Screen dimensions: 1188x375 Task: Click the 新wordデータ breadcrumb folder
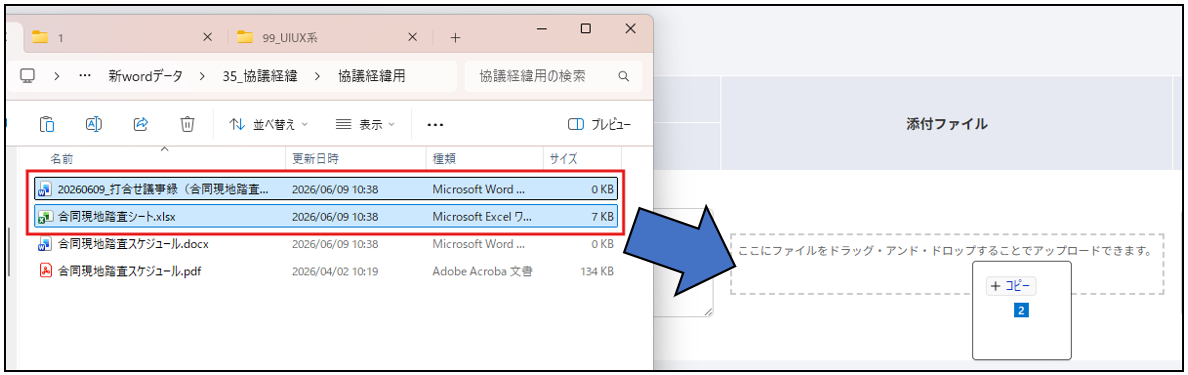click(x=145, y=77)
